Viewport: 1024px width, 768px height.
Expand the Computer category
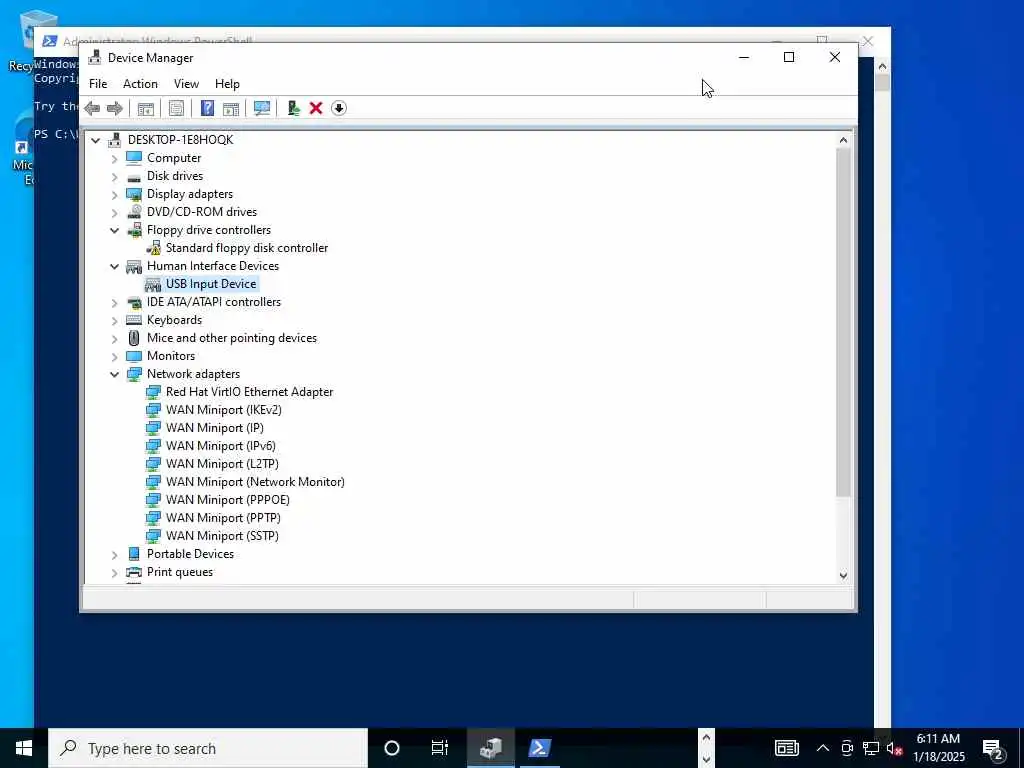point(115,158)
